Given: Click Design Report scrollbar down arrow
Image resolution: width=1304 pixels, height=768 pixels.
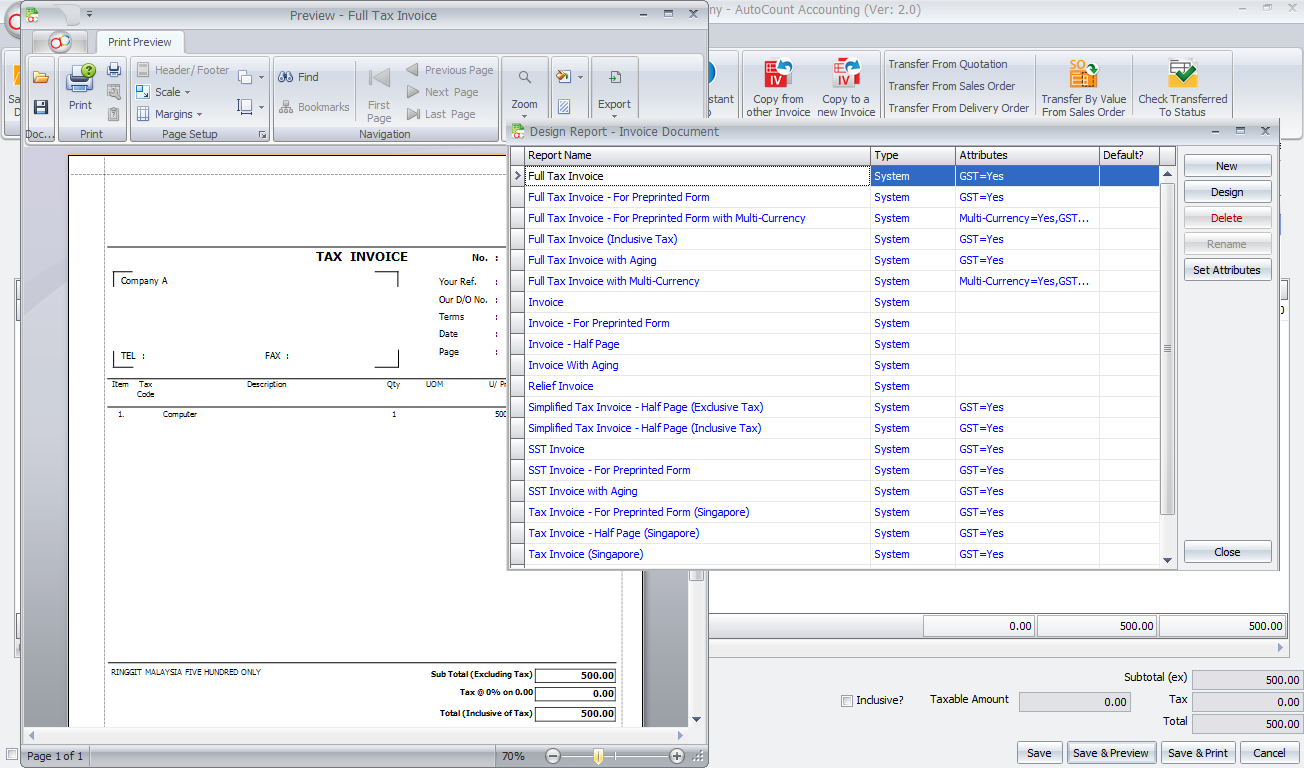Looking at the screenshot, I should click(x=1167, y=560).
